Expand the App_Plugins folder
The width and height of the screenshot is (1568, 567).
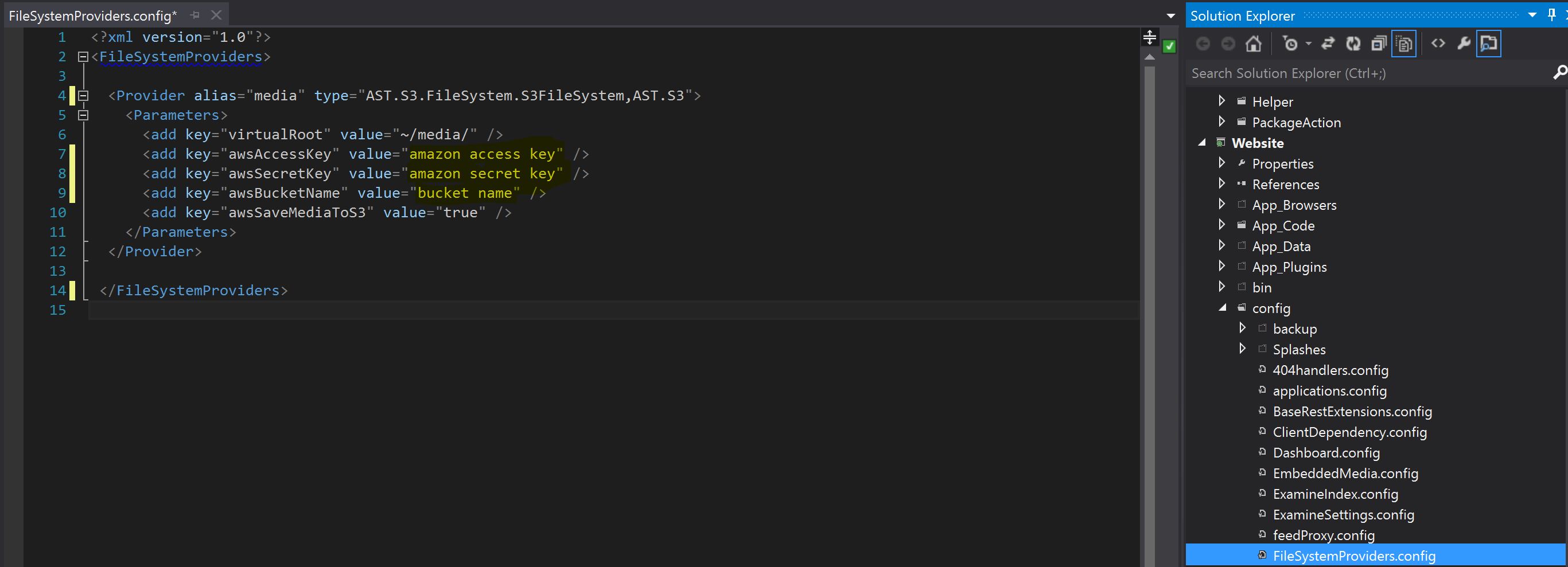[1221, 267]
